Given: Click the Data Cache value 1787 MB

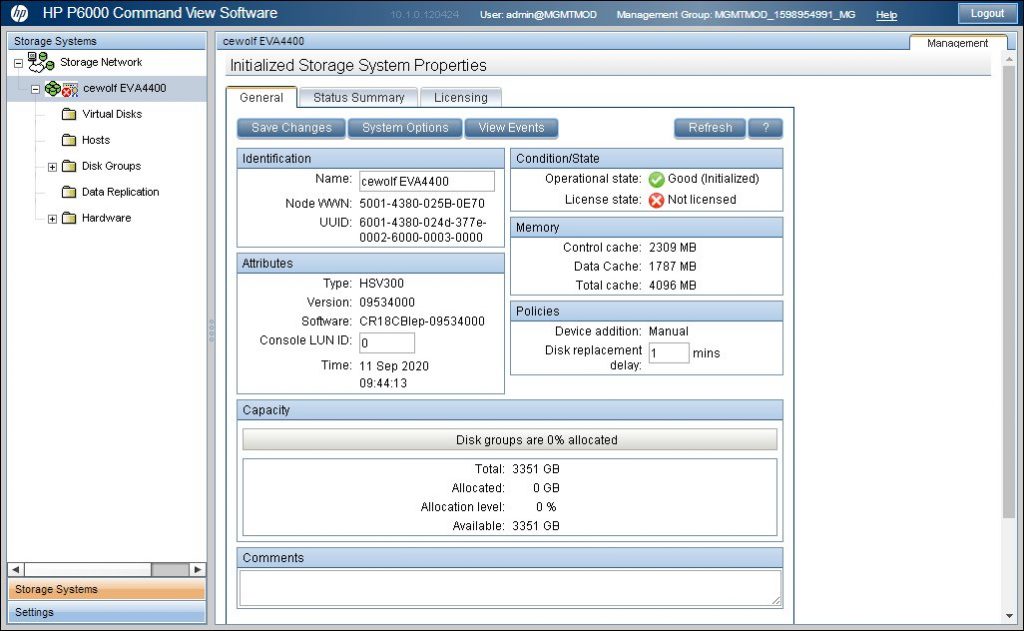Looking at the screenshot, I should point(672,267).
